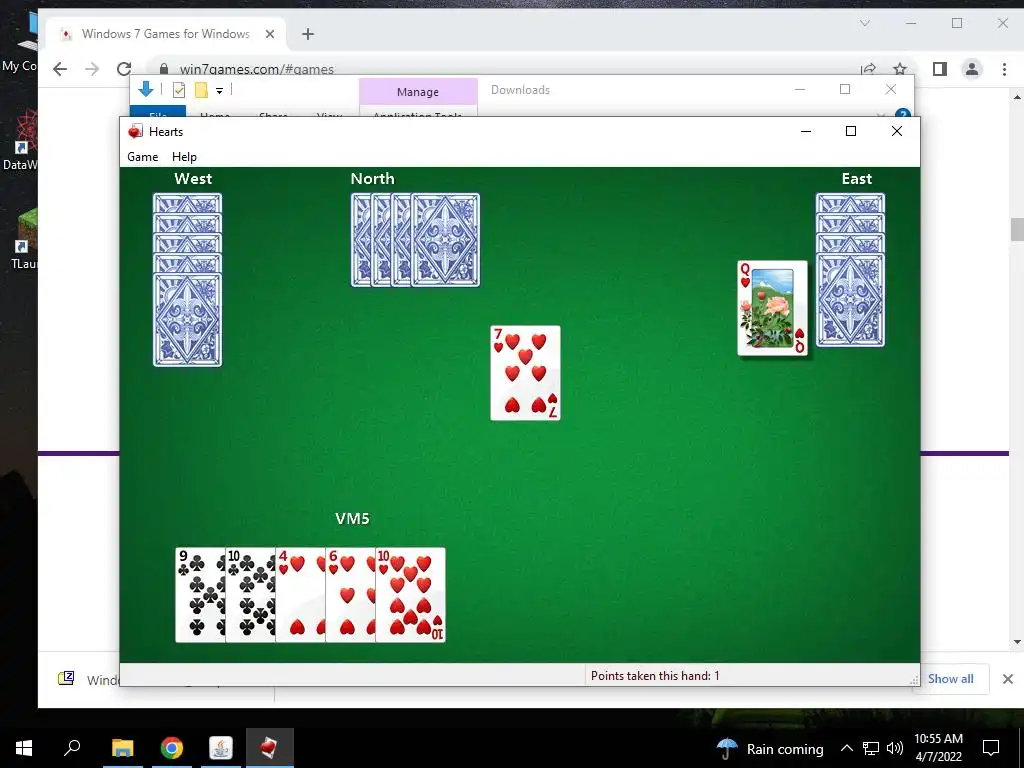Open the Help menu in Hearts

coord(184,157)
